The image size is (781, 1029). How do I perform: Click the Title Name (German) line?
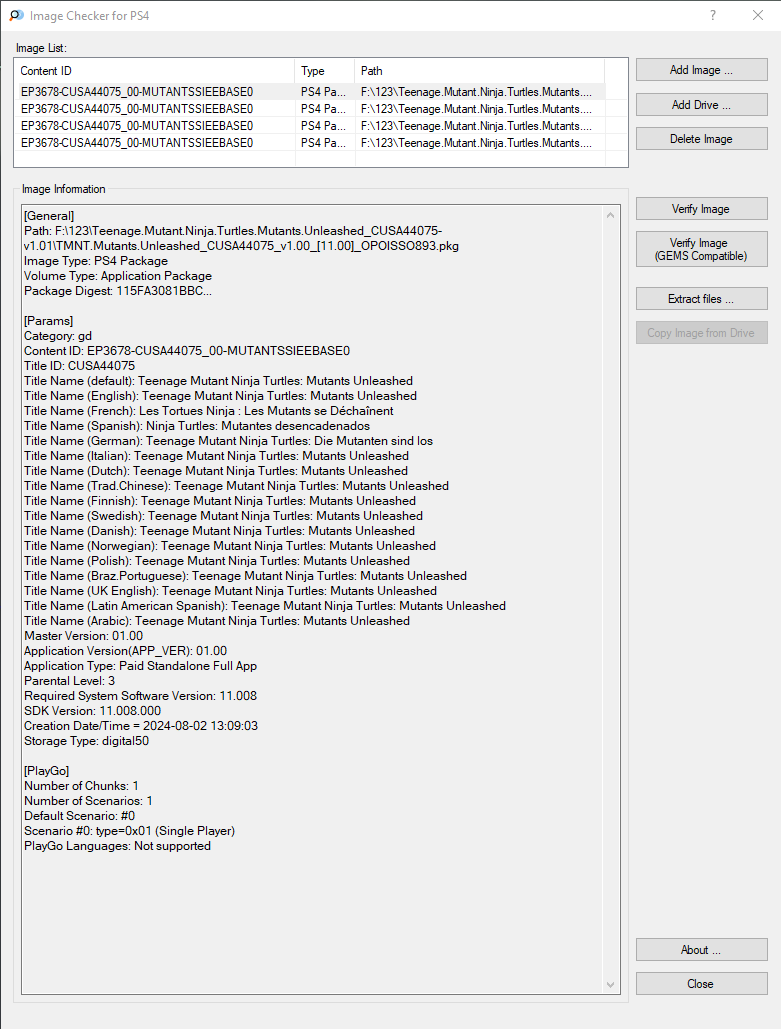pyautogui.click(x=228, y=441)
